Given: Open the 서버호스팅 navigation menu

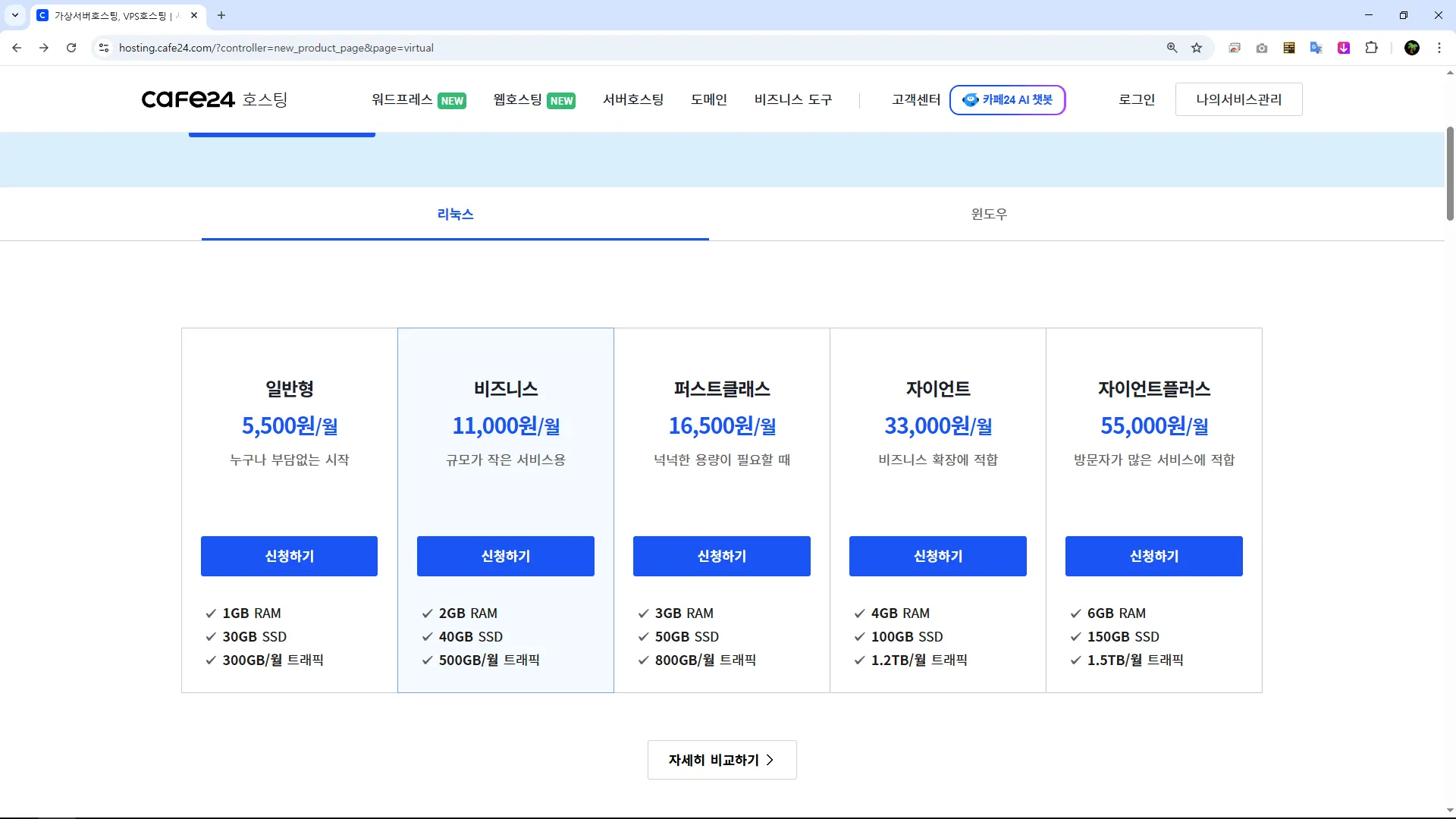Looking at the screenshot, I should pos(633,99).
